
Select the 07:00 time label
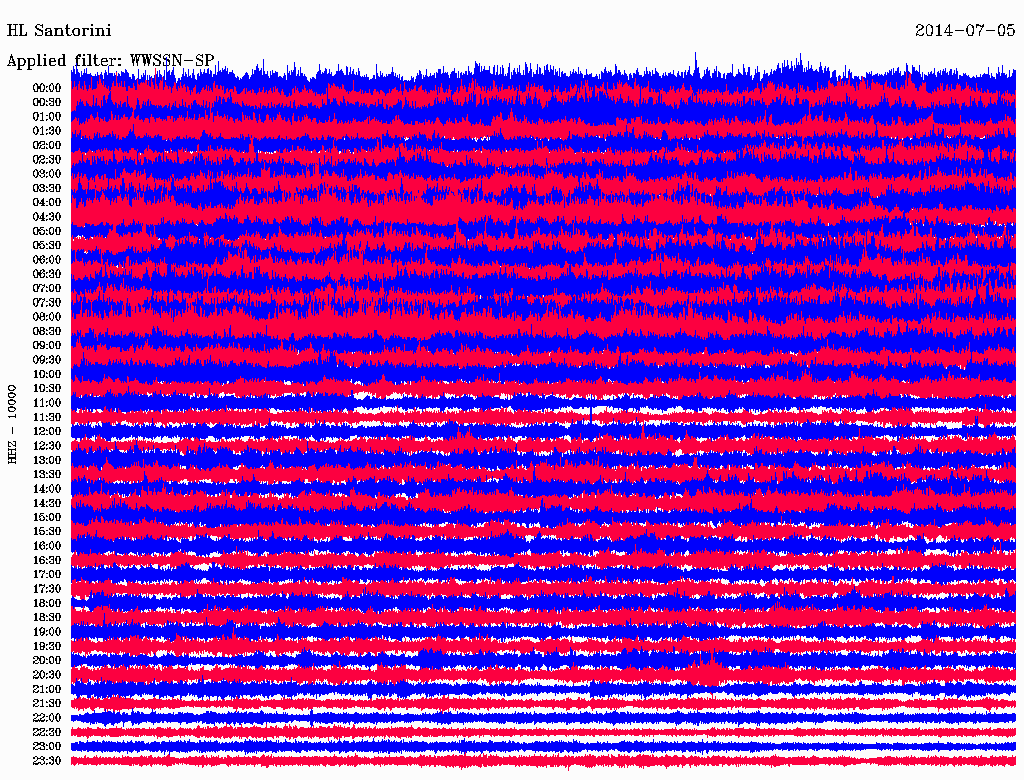(x=47, y=289)
